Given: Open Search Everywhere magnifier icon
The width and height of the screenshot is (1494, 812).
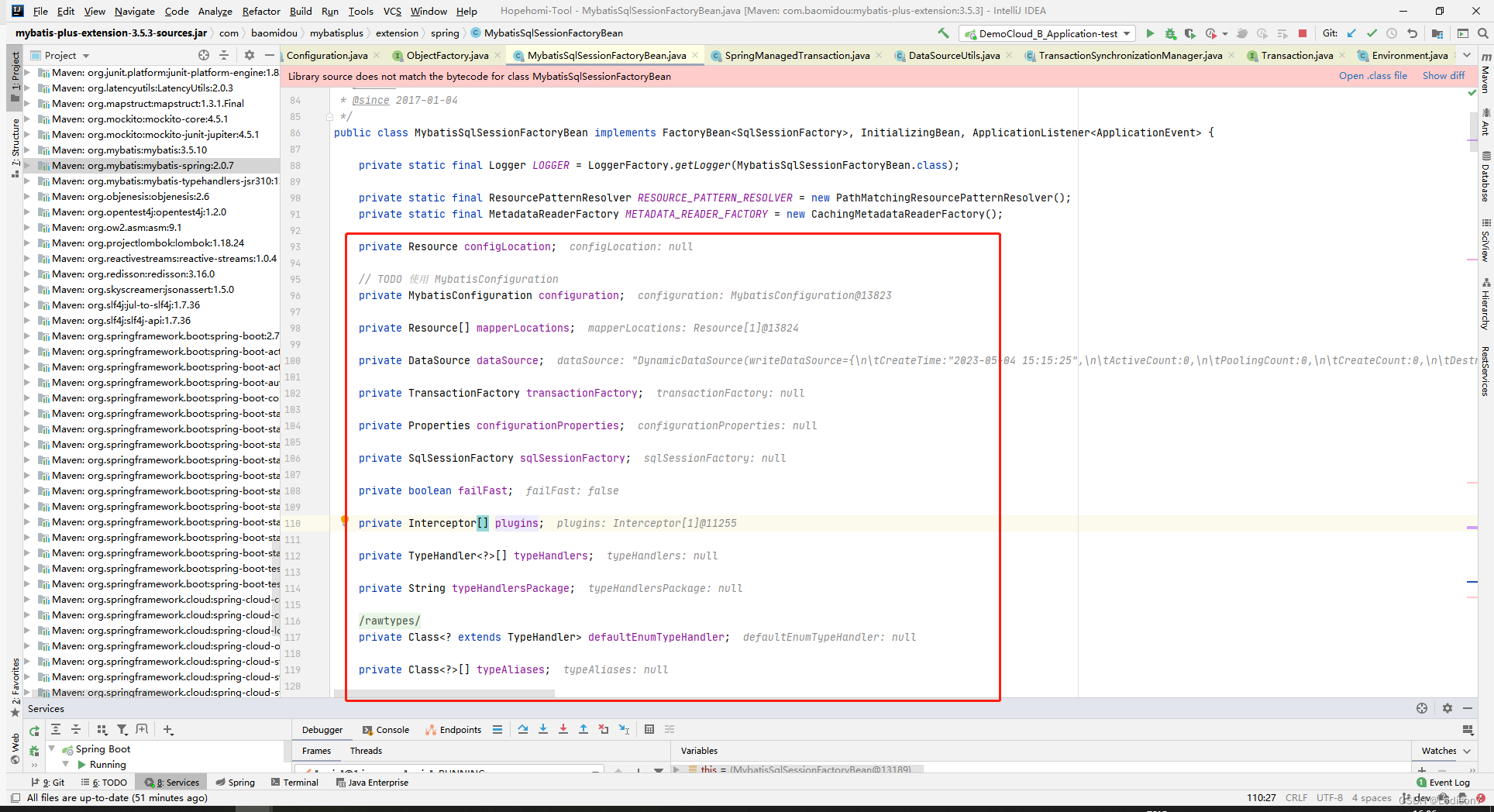Looking at the screenshot, I should (1482, 33).
